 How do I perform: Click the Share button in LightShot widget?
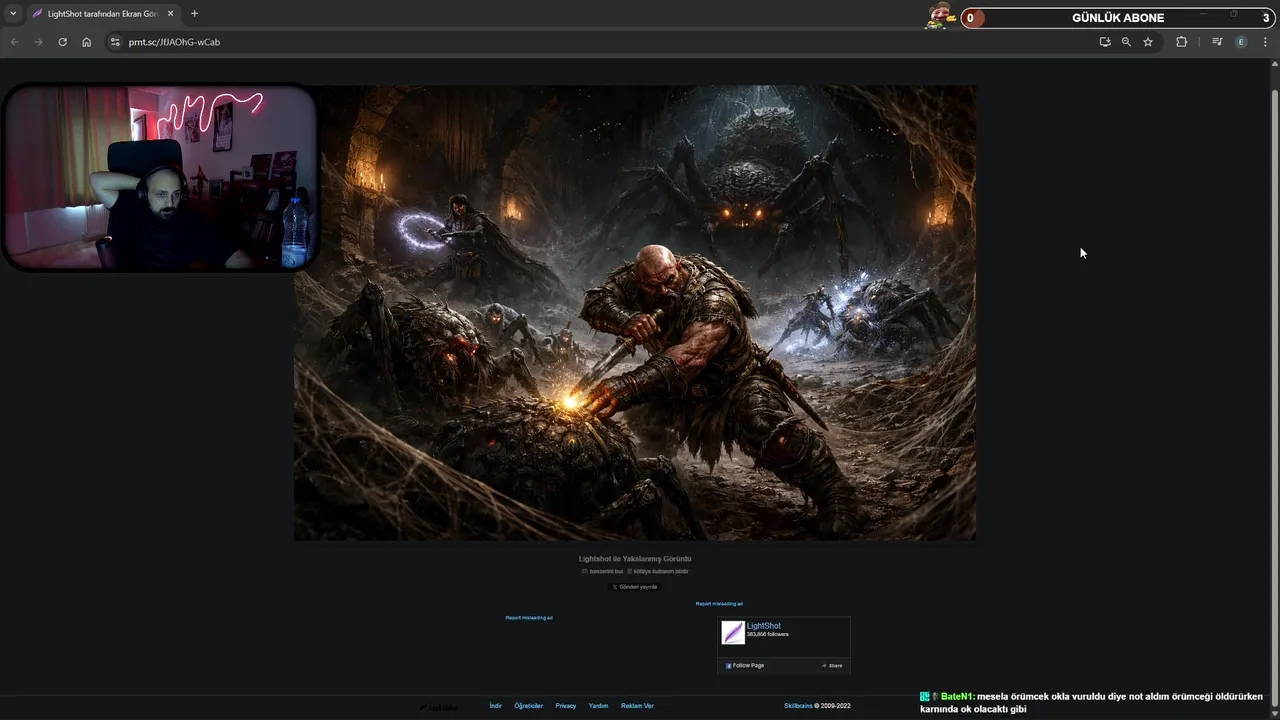[832, 665]
